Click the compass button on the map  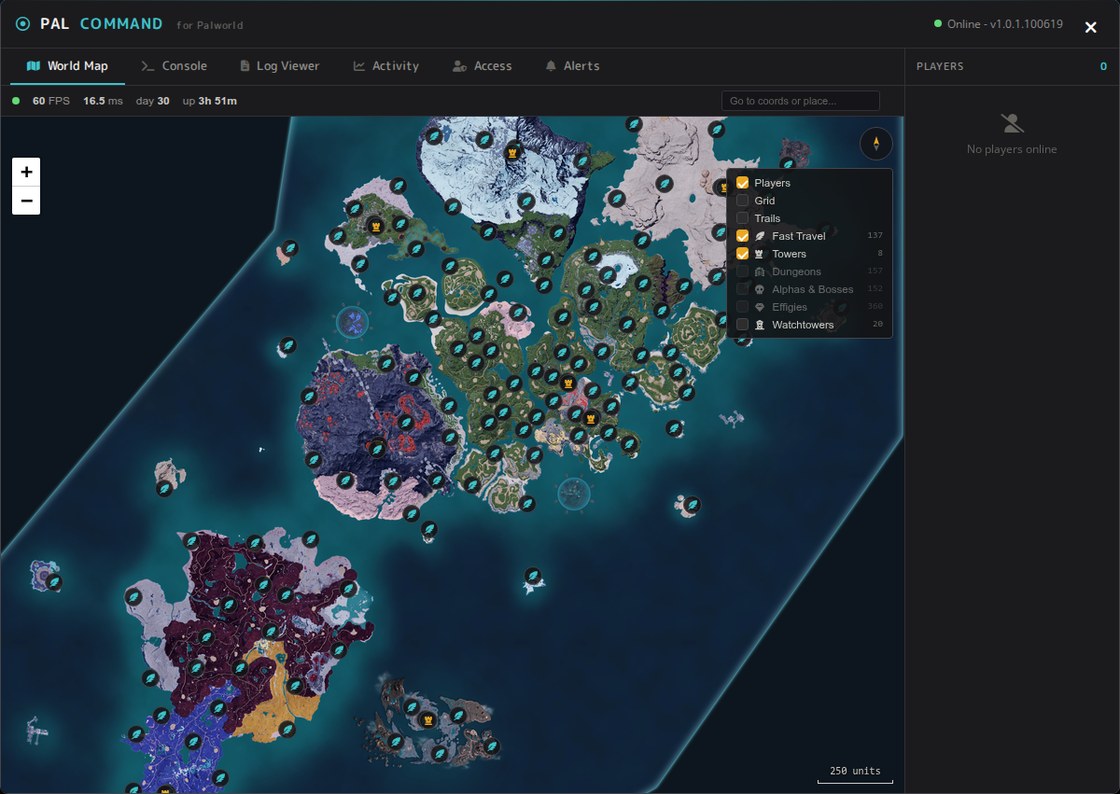(876, 144)
